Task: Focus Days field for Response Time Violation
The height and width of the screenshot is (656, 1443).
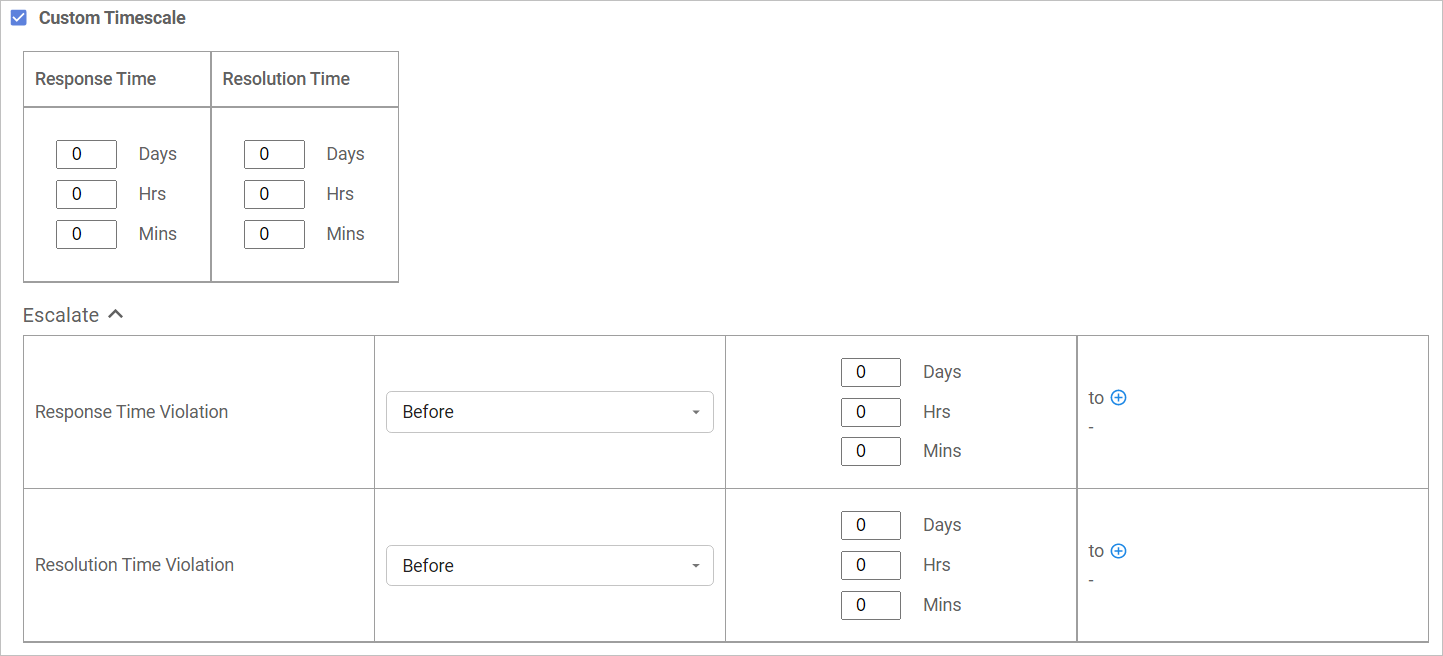Action: (870, 372)
